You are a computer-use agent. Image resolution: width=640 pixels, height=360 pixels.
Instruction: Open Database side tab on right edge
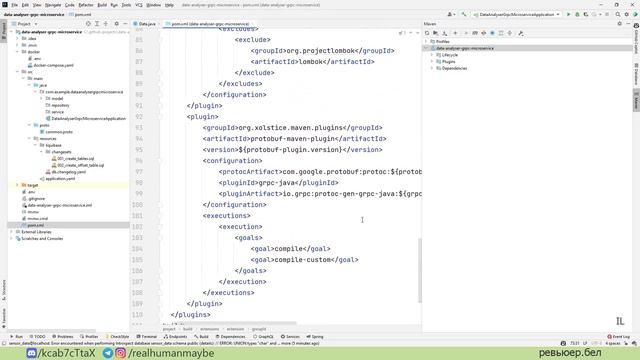pyautogui.click(x=636, y=74)
